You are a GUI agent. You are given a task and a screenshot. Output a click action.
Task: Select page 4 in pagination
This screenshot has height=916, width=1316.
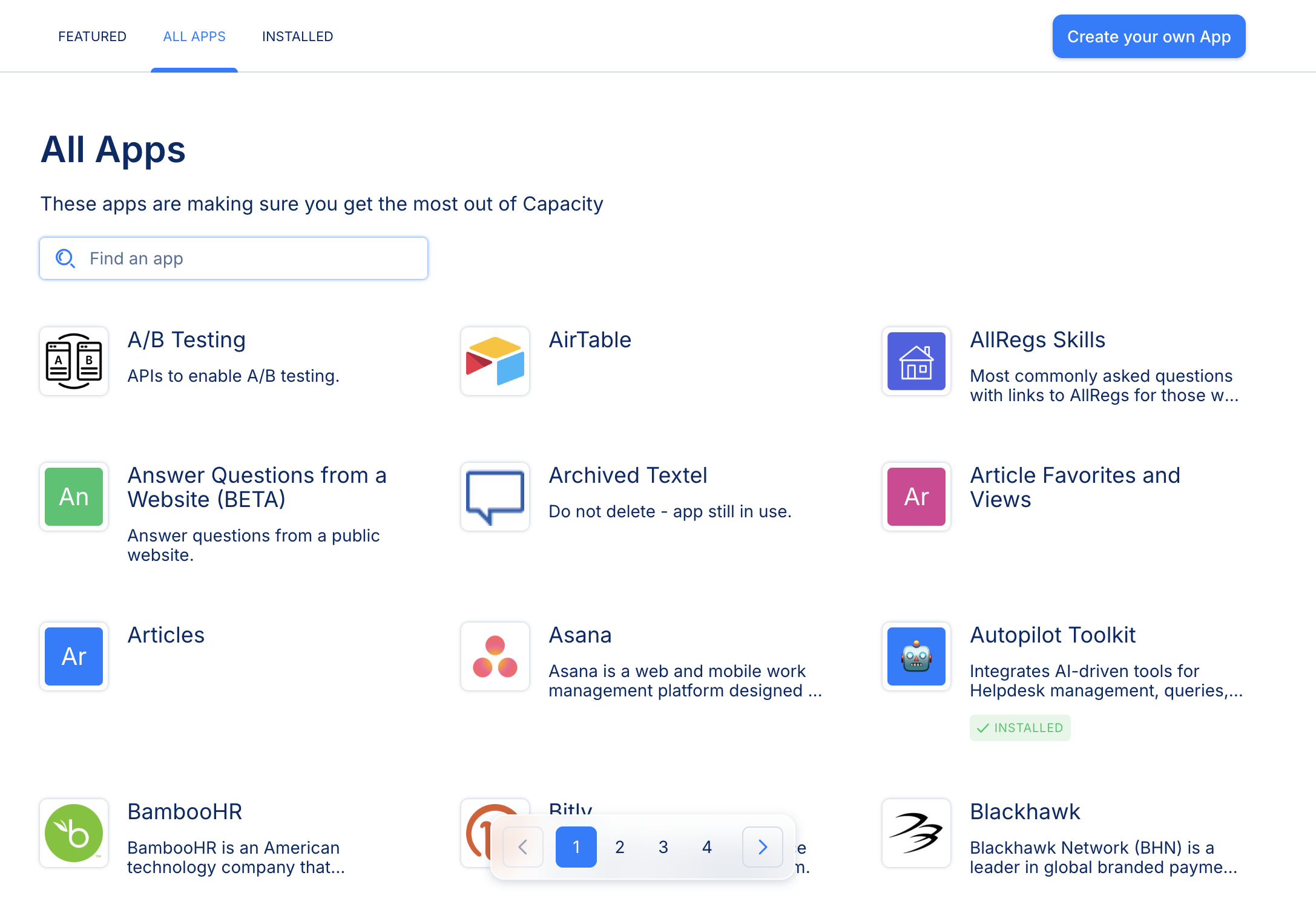706,847
